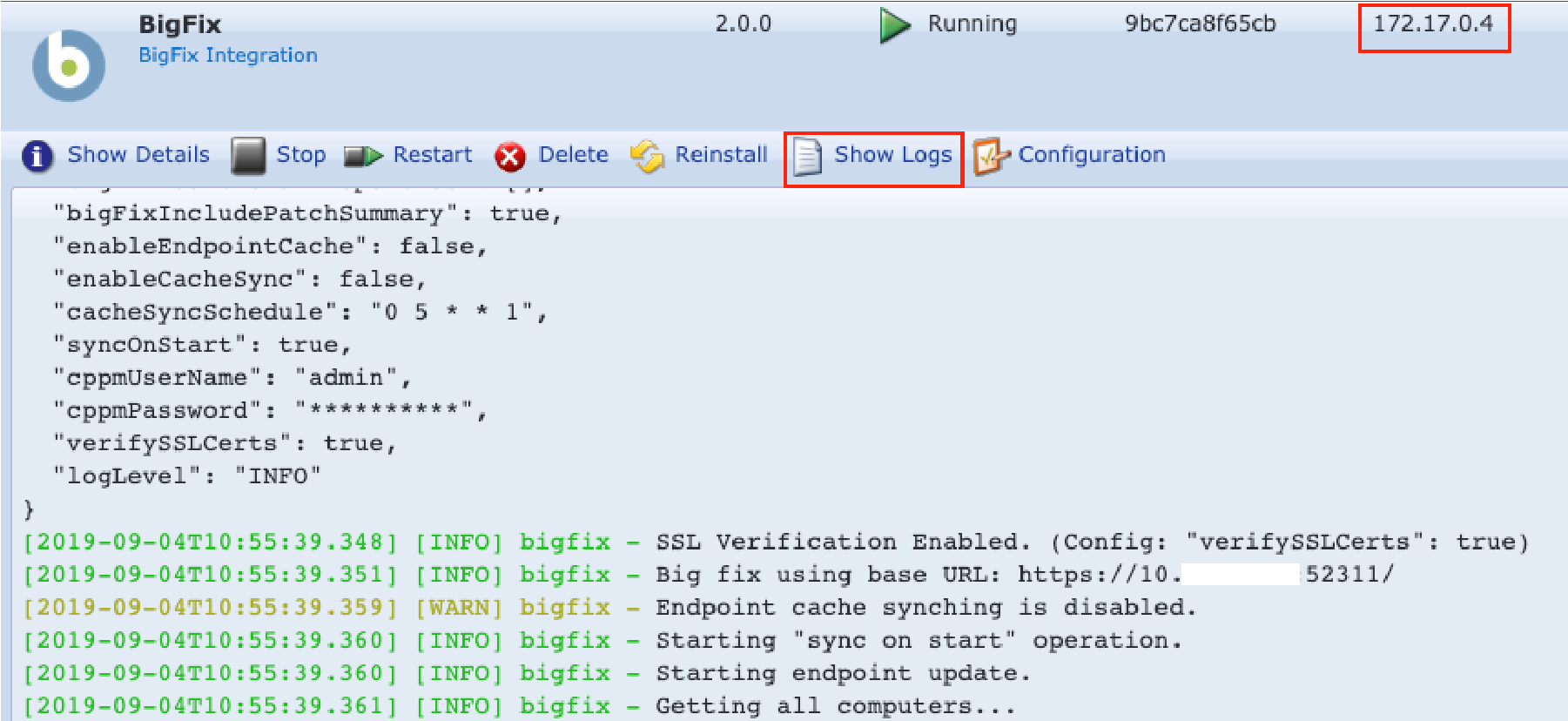Screen dimensions: 1568x721
Task: Click the logLevel INFO line
Action: tap(186, 477)
